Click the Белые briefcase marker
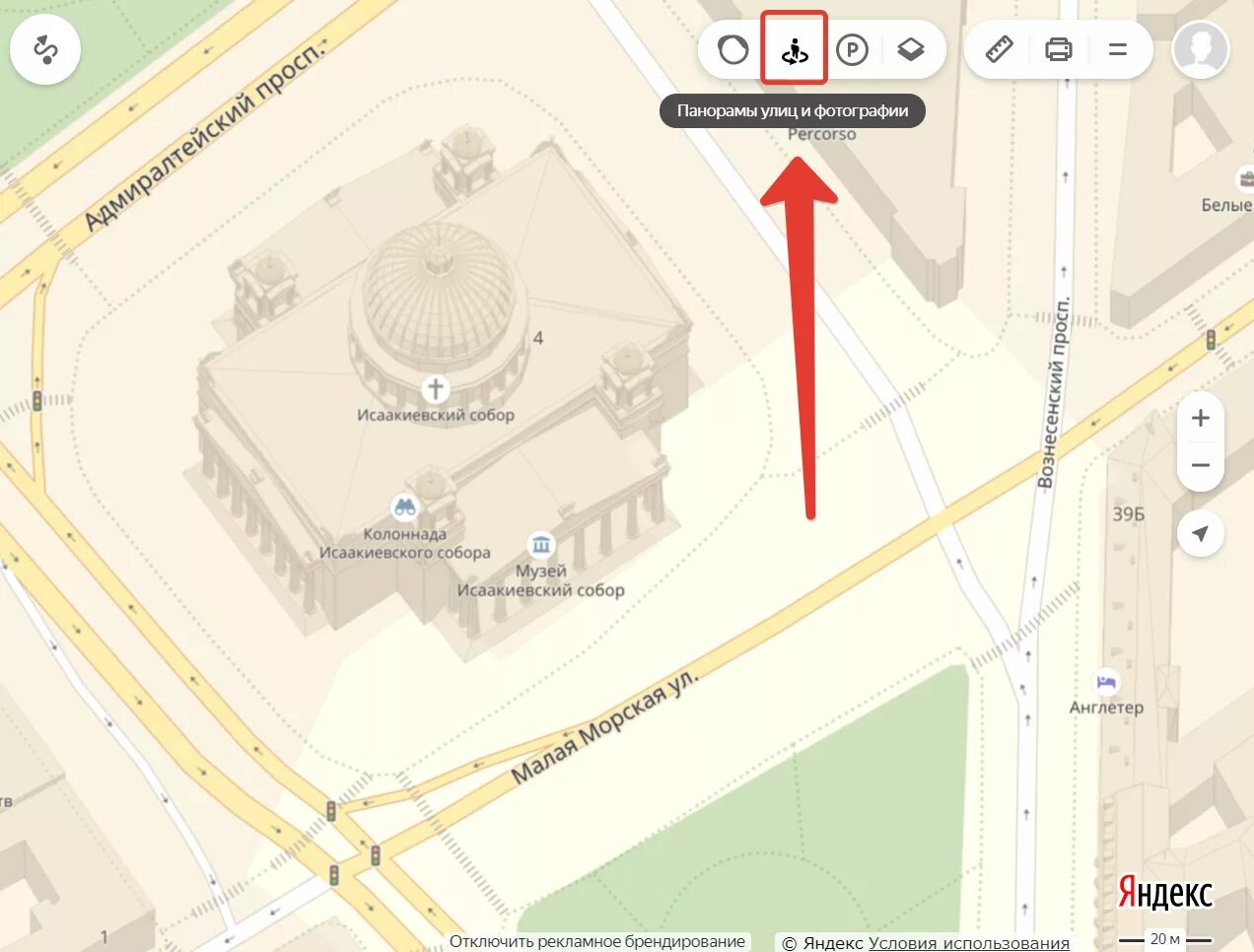The height and width of the screenshot is (952, 1254). (1245, 178)
